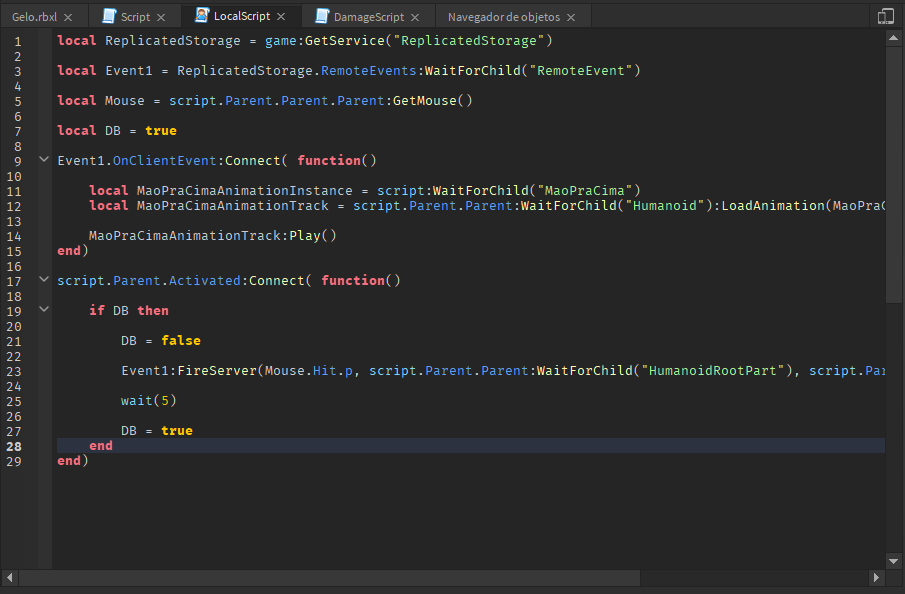Click 'false' on line 21

click(x=181, y=341)
